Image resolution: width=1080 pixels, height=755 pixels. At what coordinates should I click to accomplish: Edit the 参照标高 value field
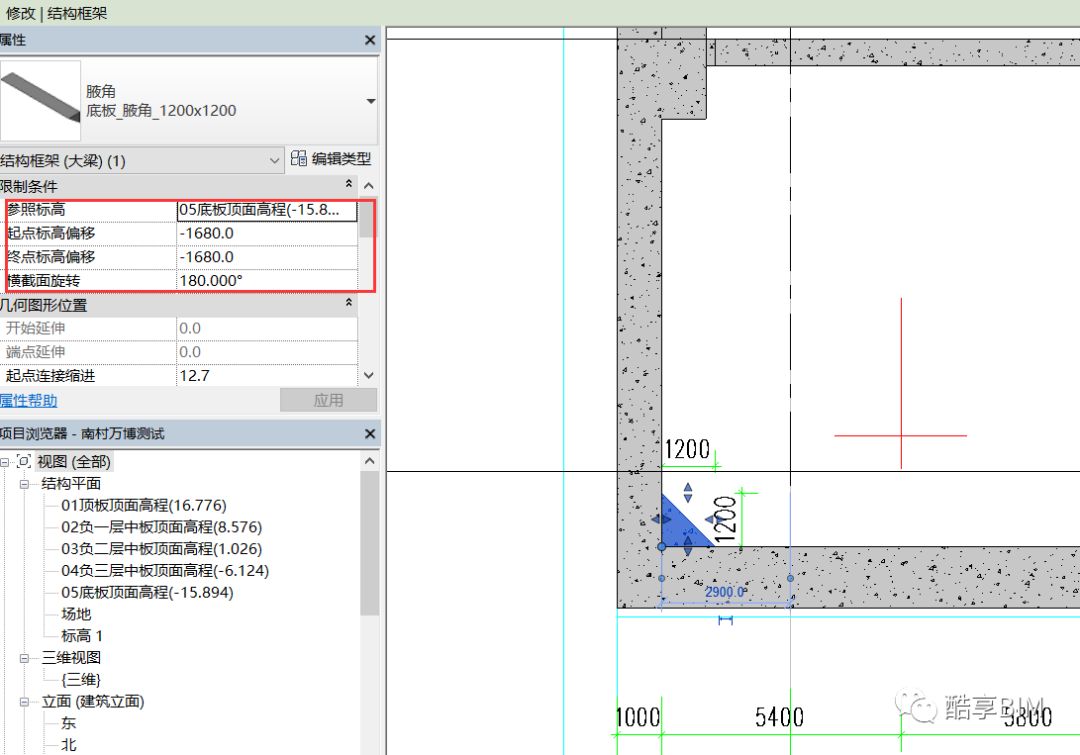(267, 210)
